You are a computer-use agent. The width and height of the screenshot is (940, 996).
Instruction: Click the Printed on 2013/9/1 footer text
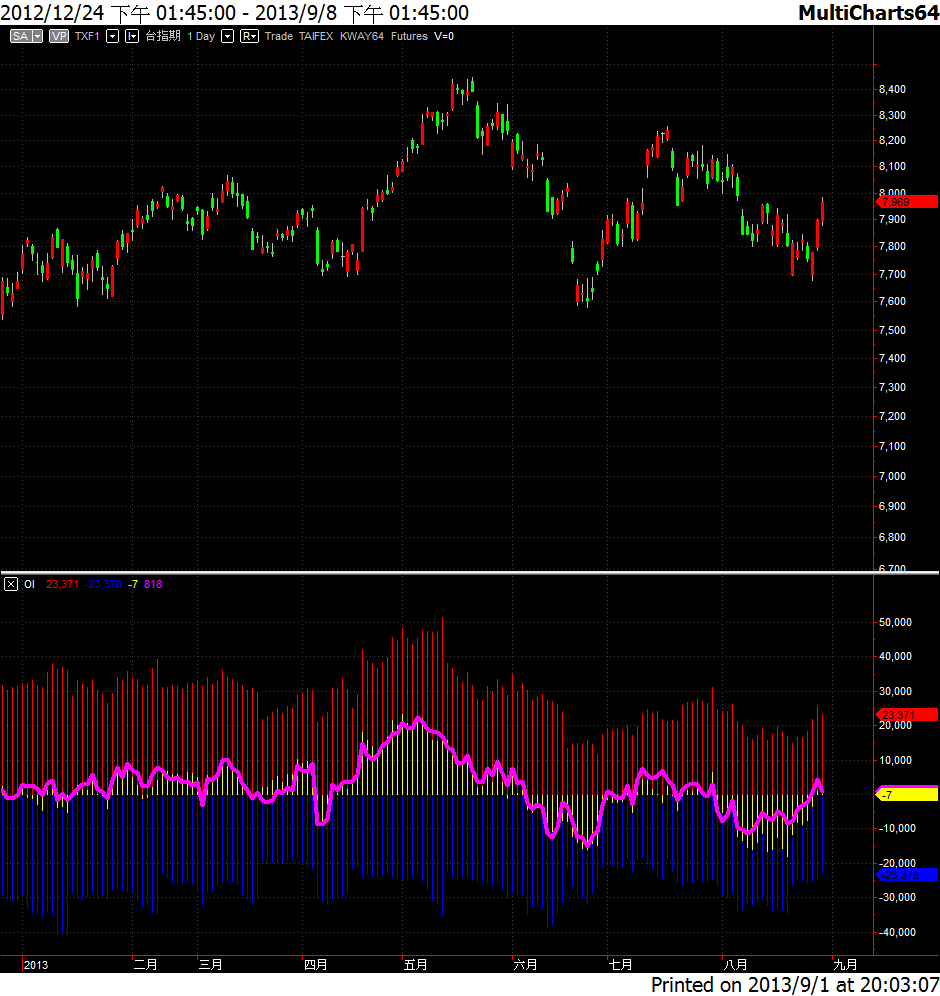795,985
